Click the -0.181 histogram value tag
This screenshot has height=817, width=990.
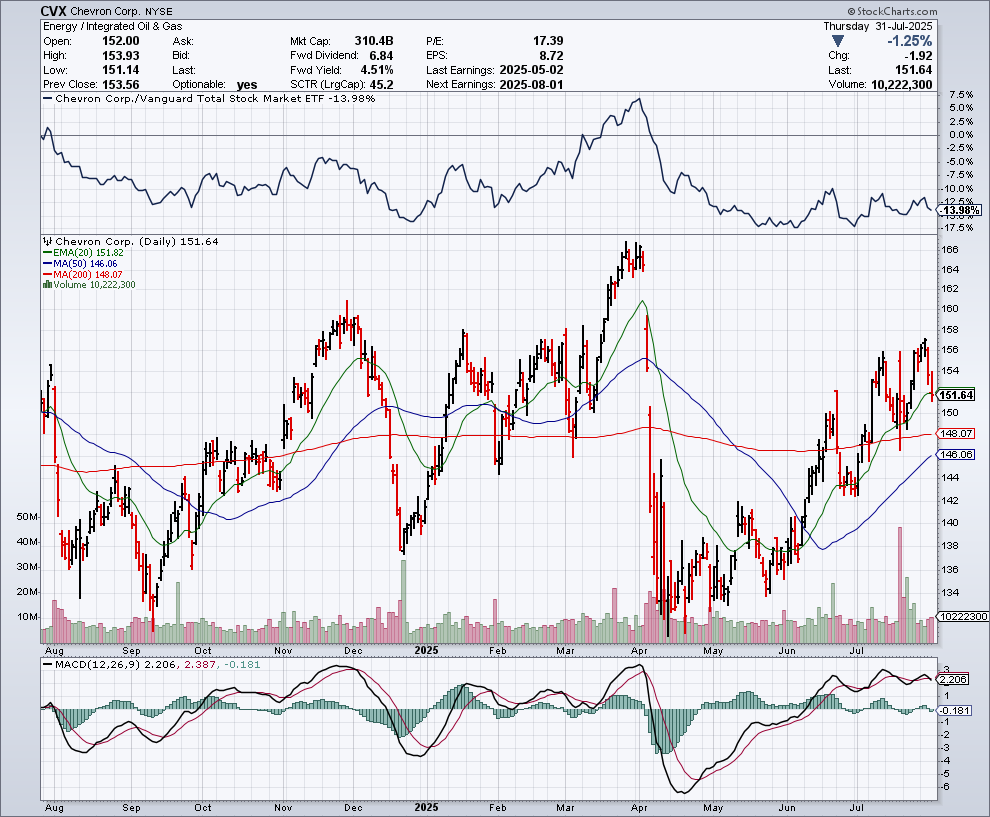tap(955, 710)
